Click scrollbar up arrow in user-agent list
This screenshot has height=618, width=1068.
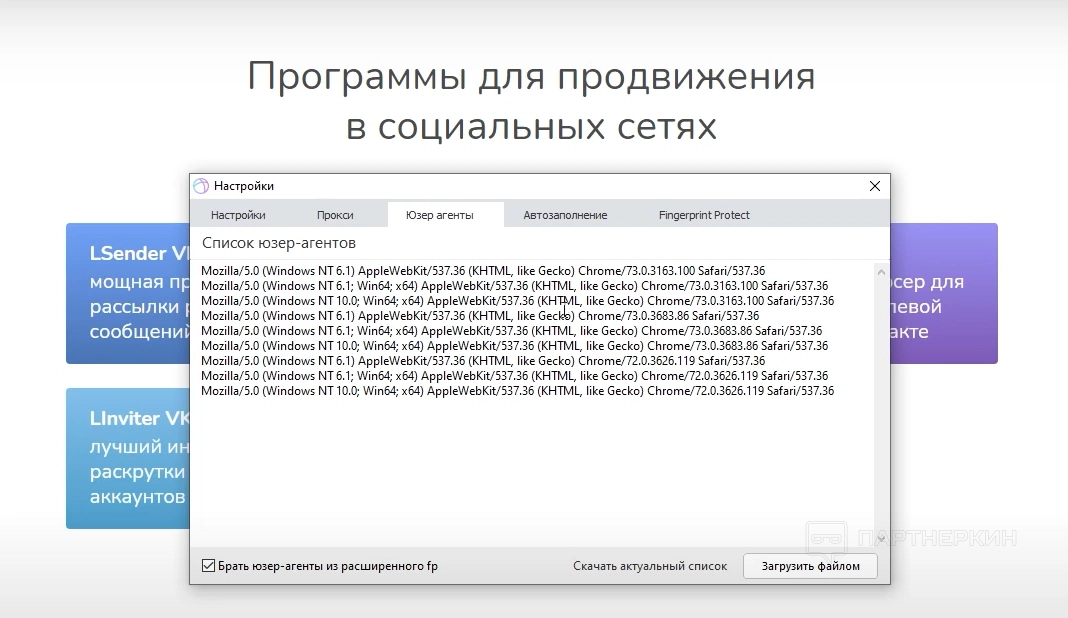[881, 272]
